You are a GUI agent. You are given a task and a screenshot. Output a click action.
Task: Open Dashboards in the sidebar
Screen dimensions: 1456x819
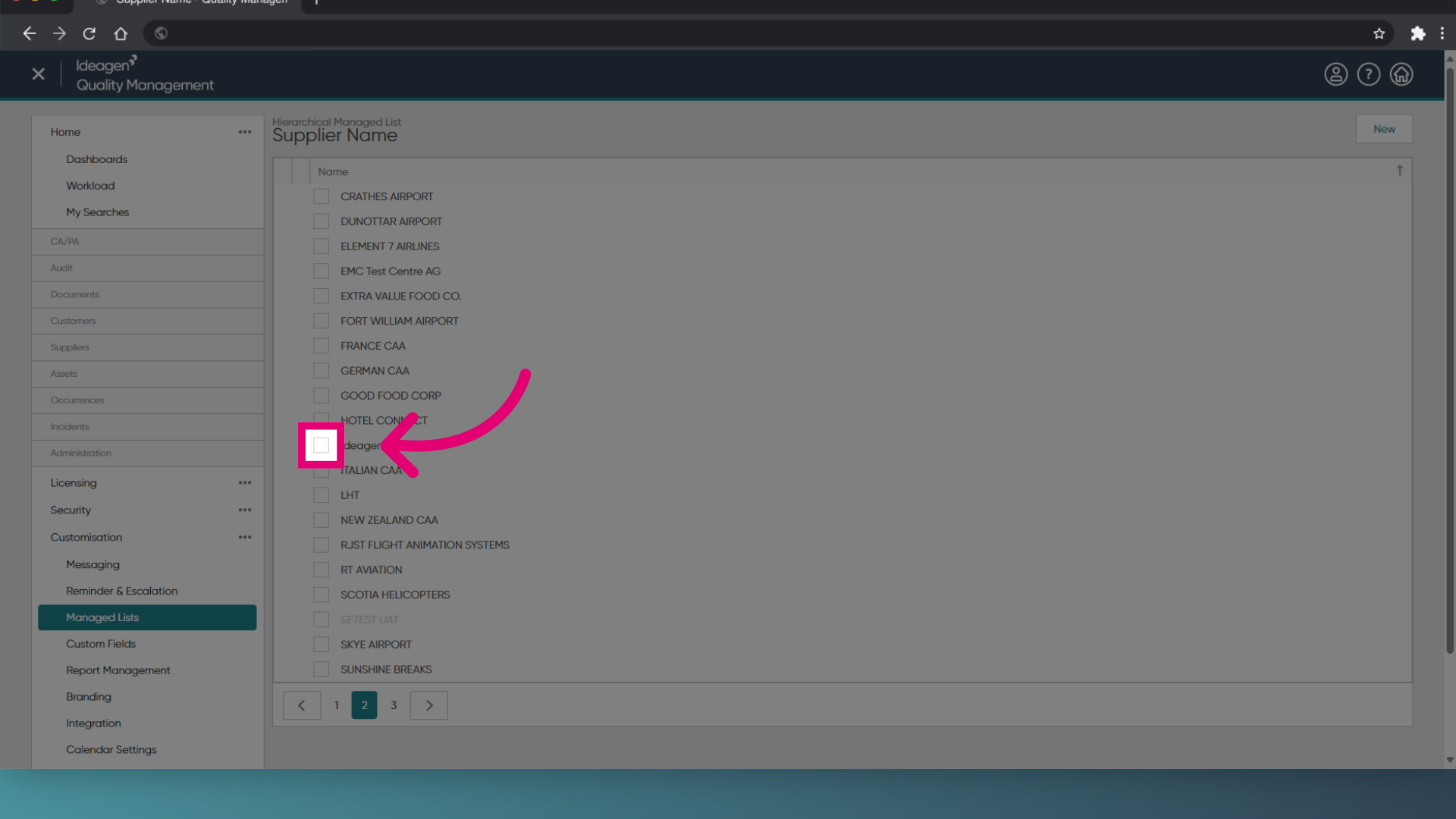tap(96, 159)
